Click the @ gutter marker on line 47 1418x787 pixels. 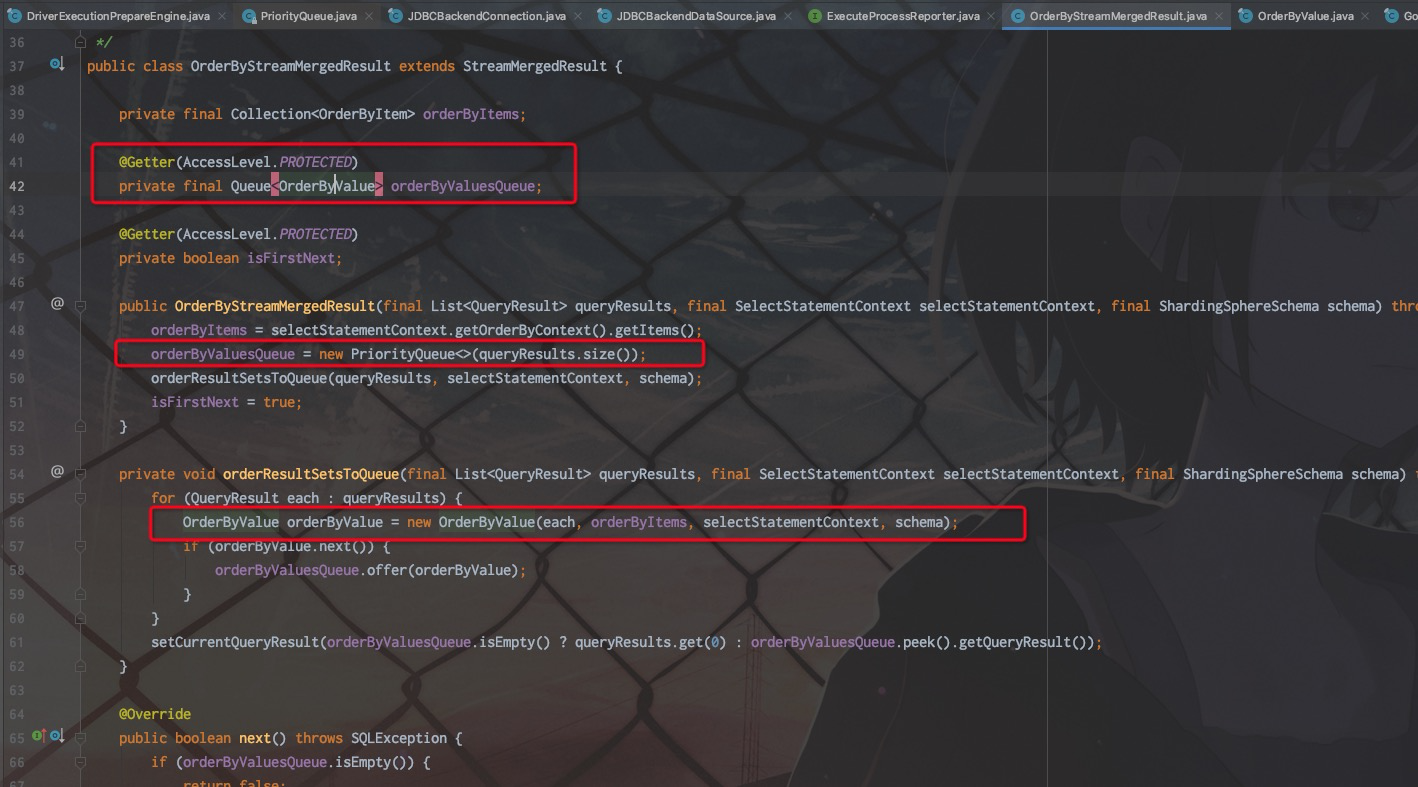coord(57,303)
